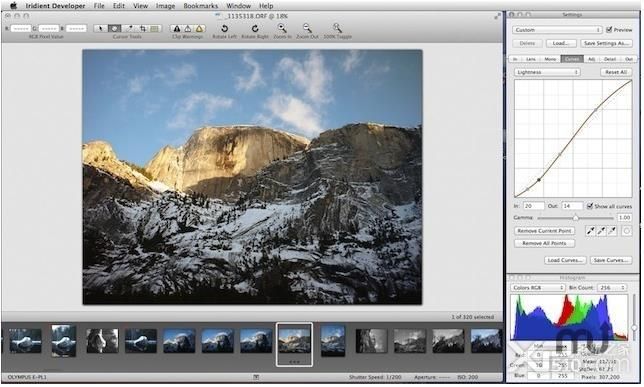The width and height of the screenshot is (644, 387).
Task: Click the full screen arrows in image window
Action: coord(497,16)
